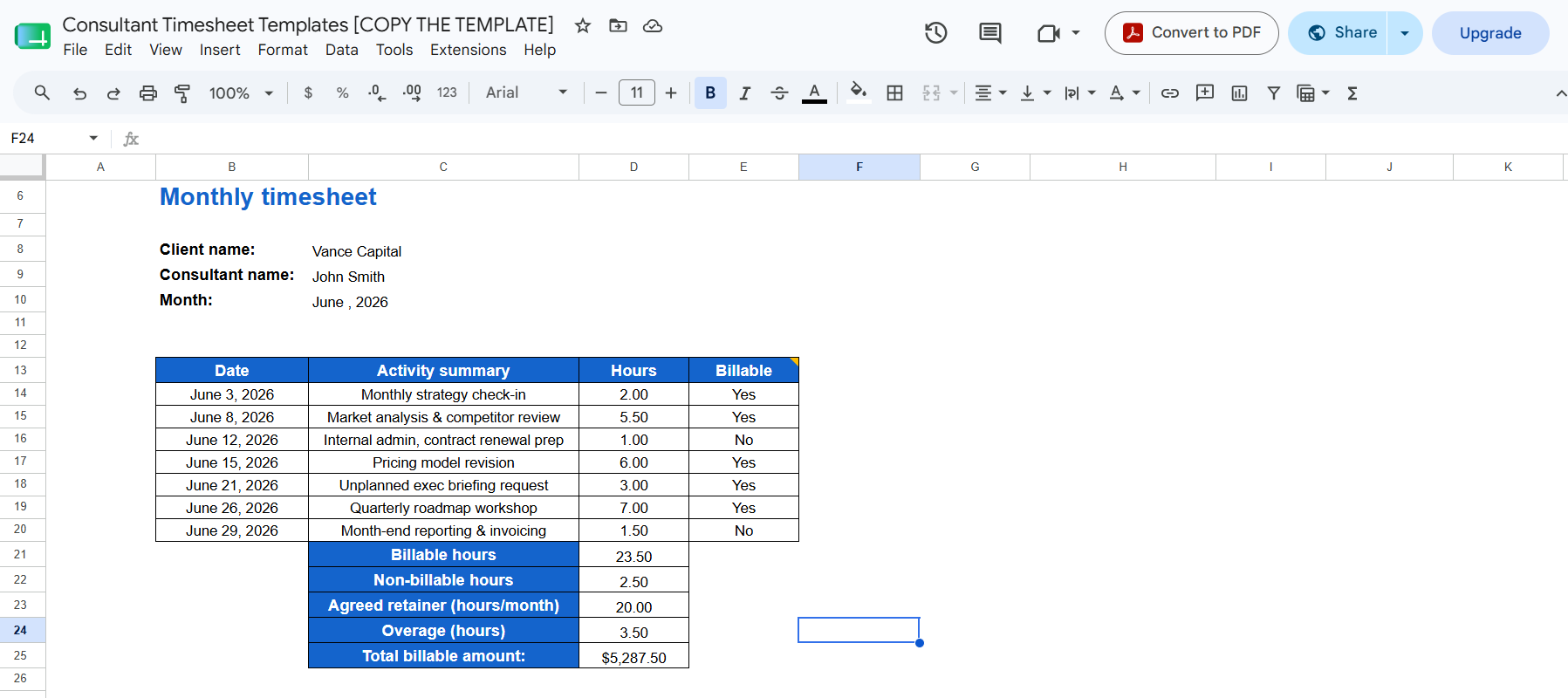Check cloud save status icon
The image size is (1568, 698).
(x=653, y=25)
